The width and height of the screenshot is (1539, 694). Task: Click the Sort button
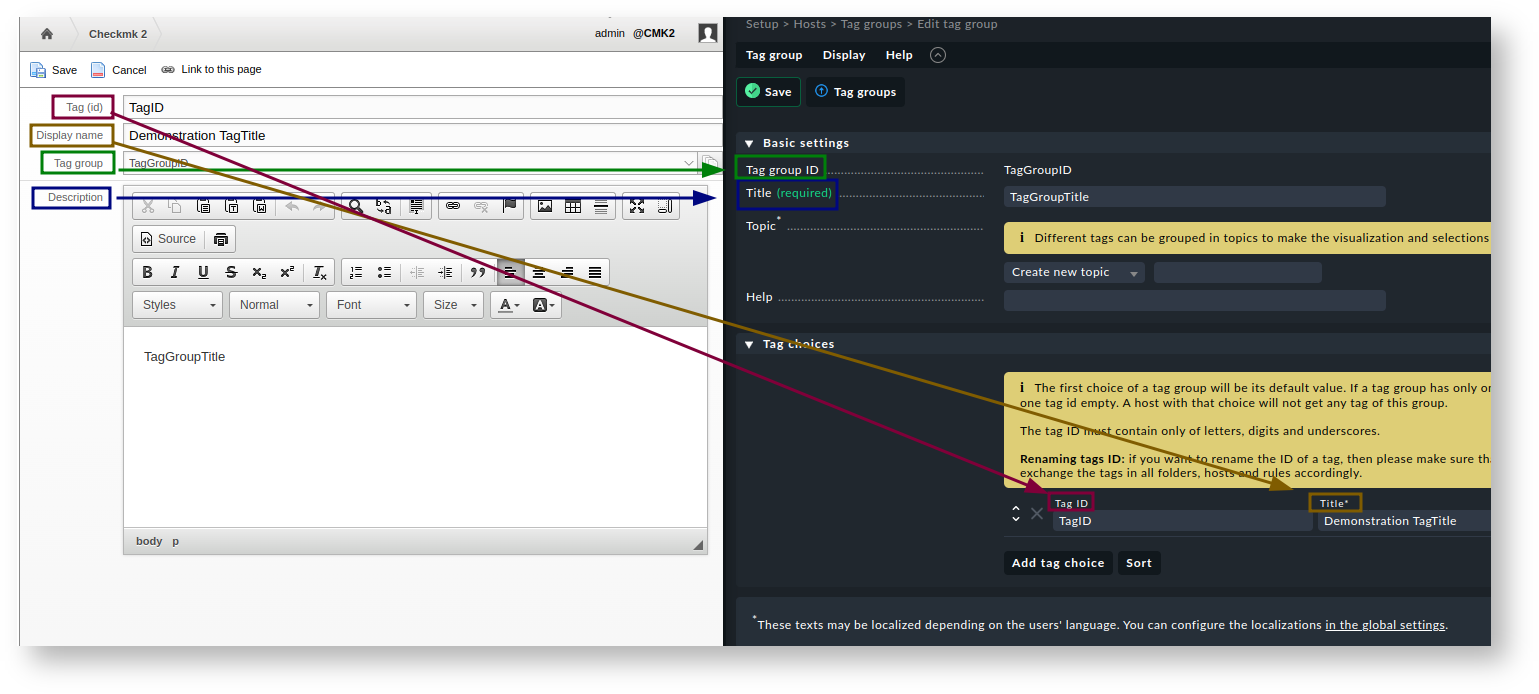click(x=1139, y=563)
